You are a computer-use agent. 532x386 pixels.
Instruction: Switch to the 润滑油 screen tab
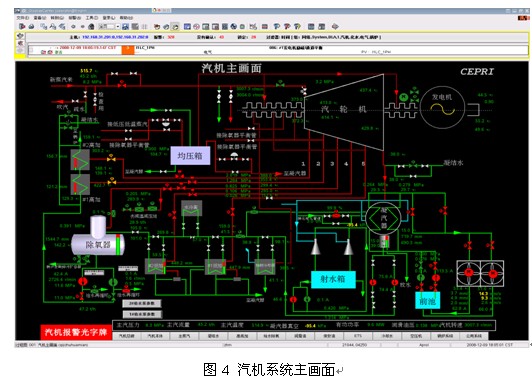(300, 336)
